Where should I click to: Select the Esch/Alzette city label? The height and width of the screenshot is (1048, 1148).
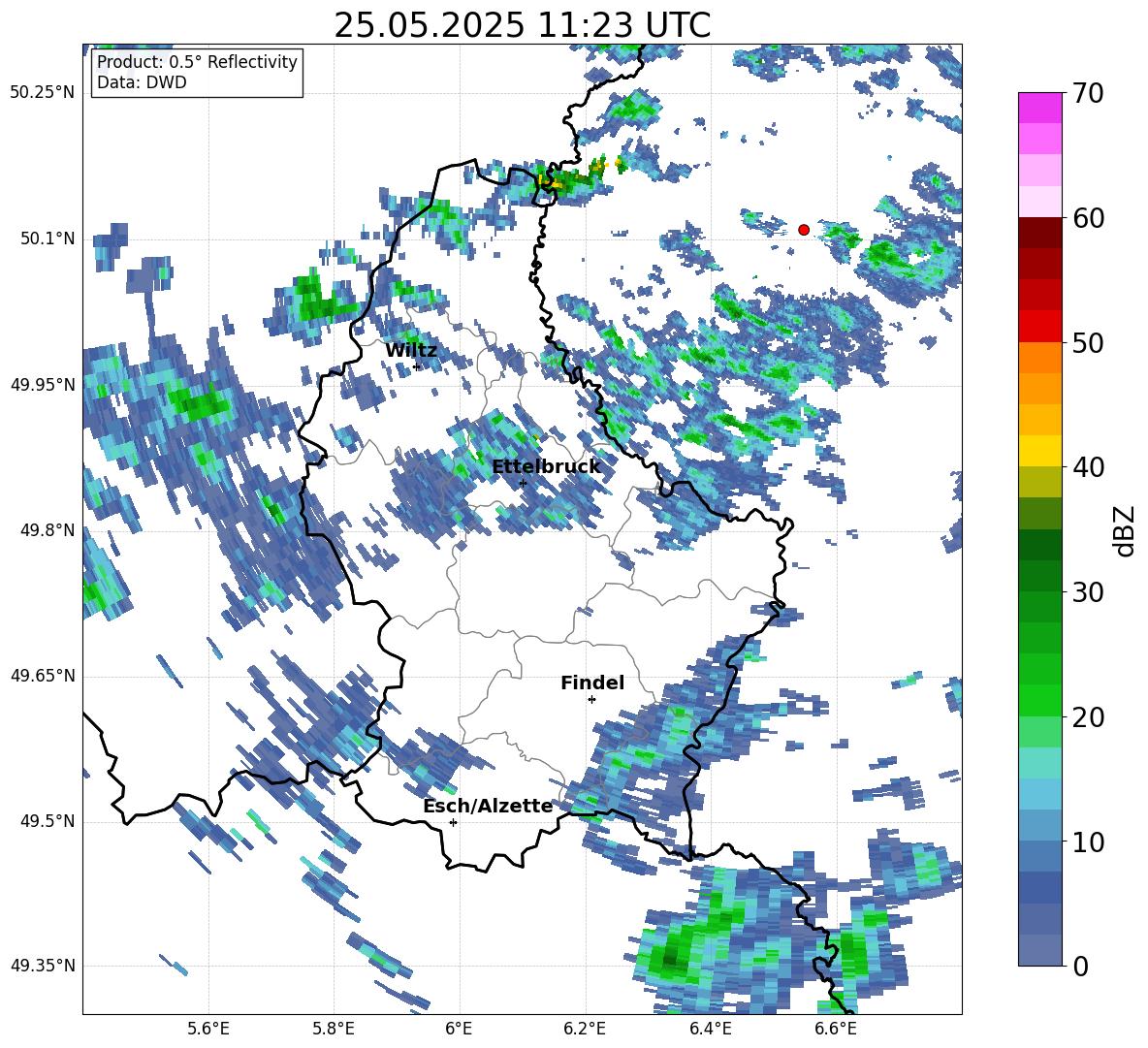488,806
